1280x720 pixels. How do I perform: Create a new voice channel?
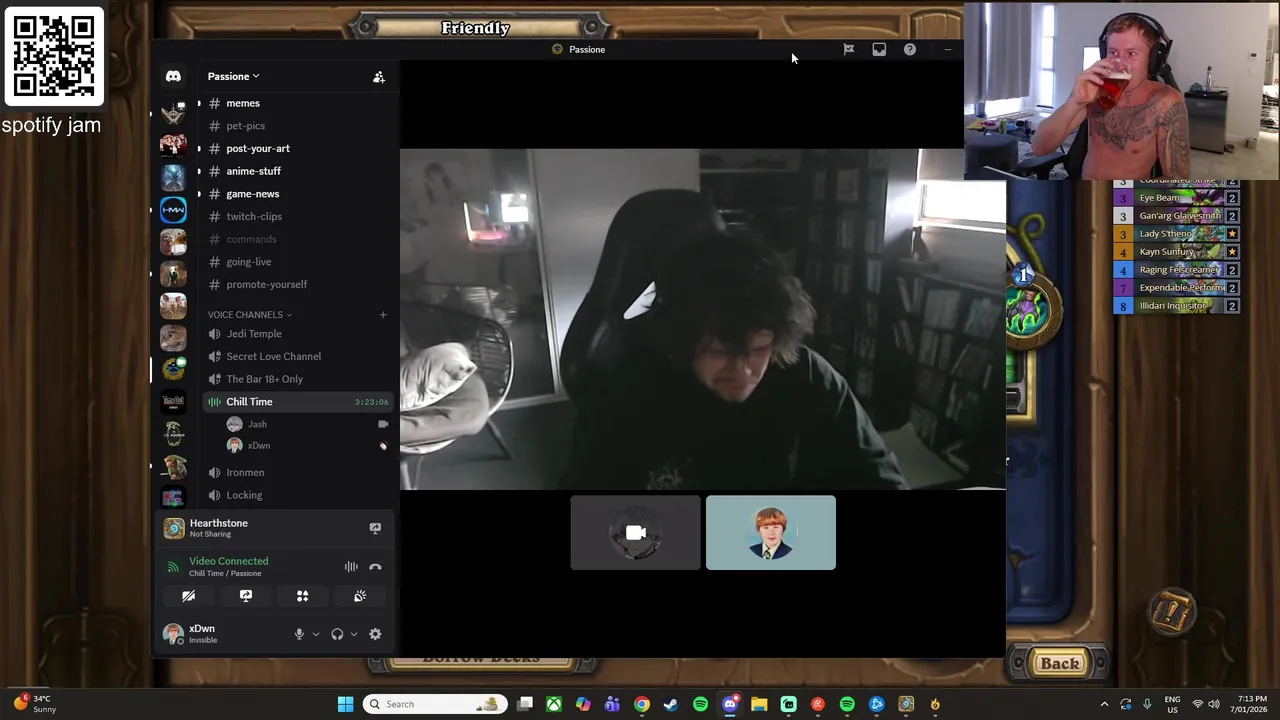click(382, 315)
